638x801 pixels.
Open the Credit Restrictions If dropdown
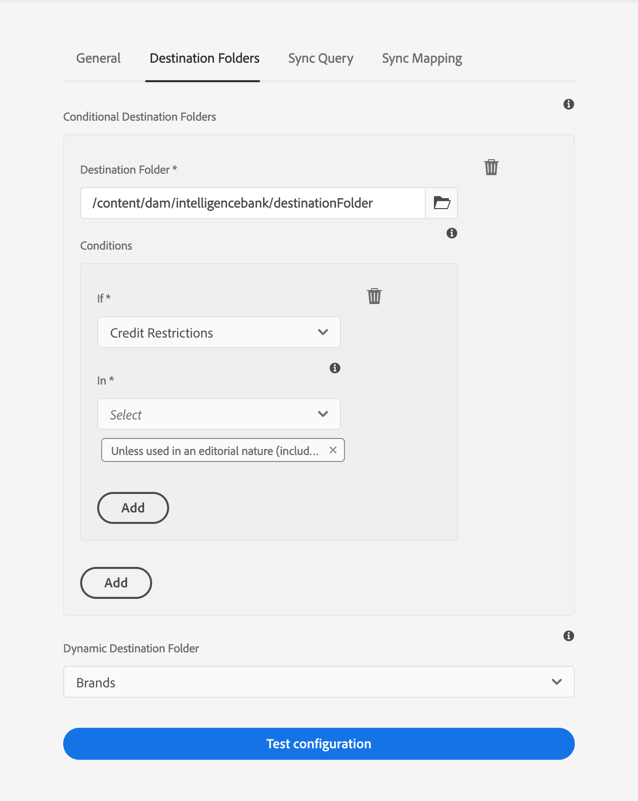coord(219,333)
